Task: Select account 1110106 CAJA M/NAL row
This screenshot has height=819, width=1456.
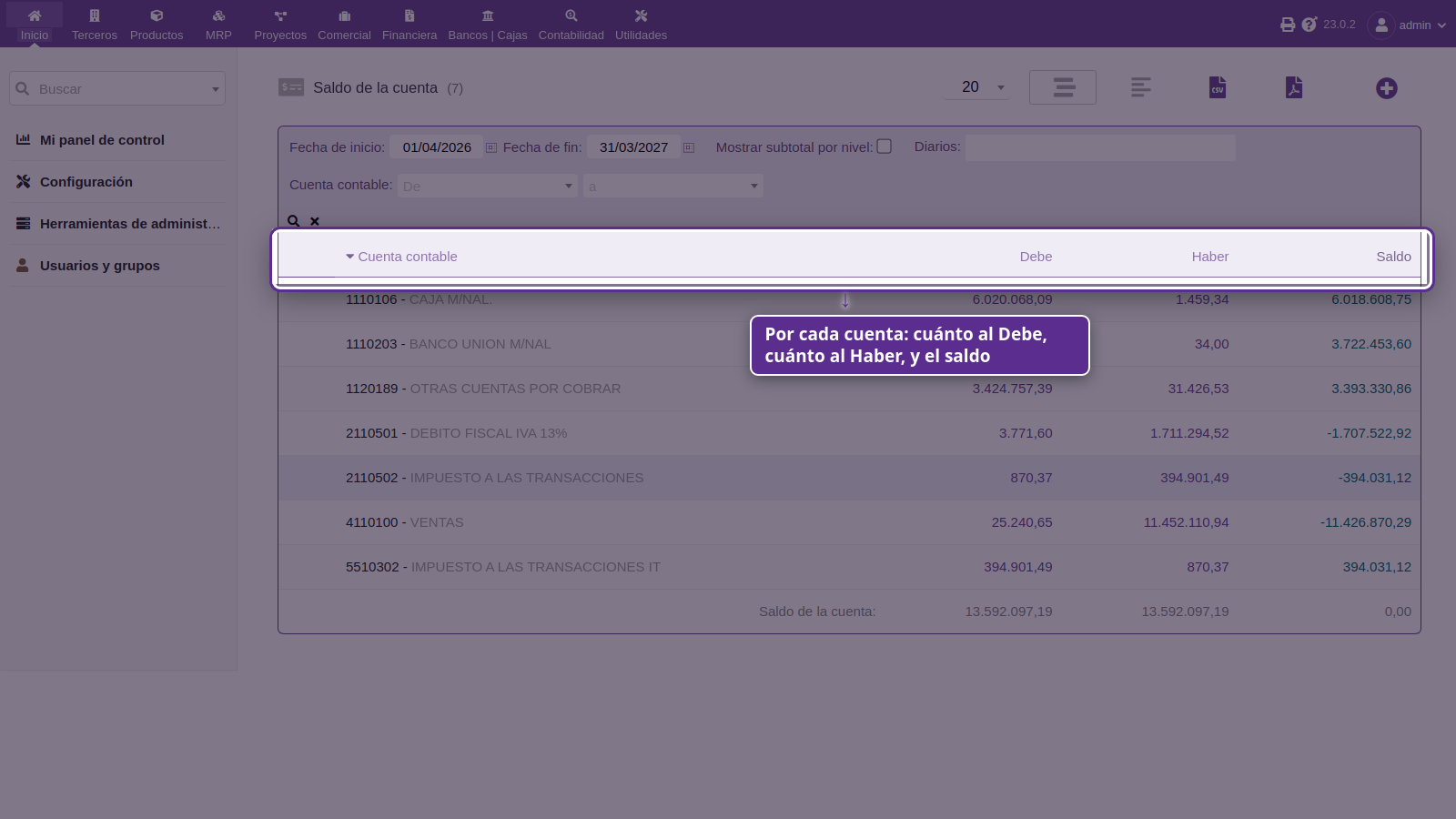Action: point(849,299)
